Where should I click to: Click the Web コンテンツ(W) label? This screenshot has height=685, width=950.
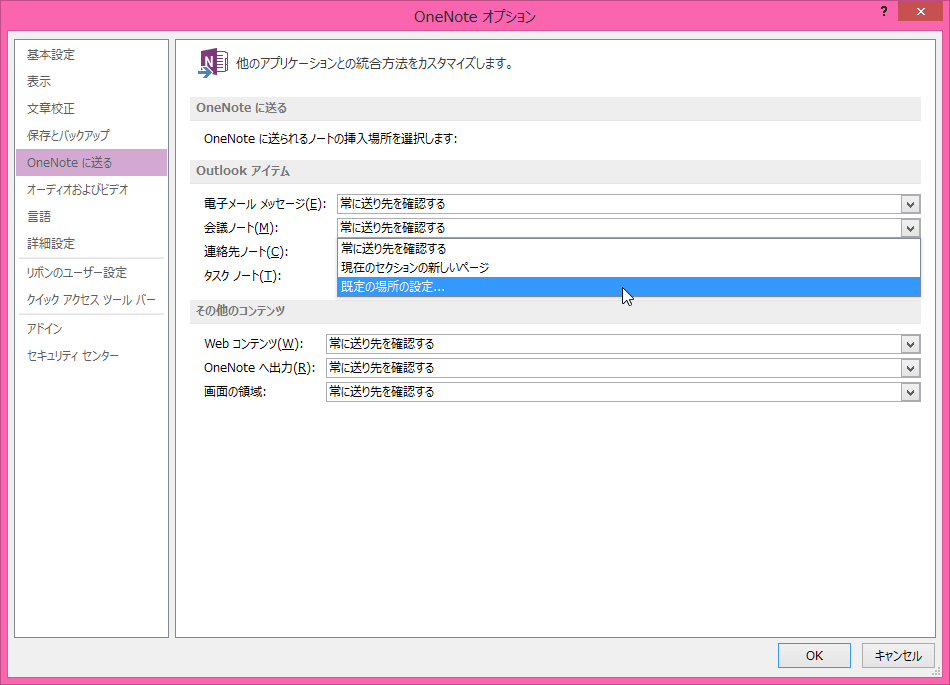click(253, 344)
